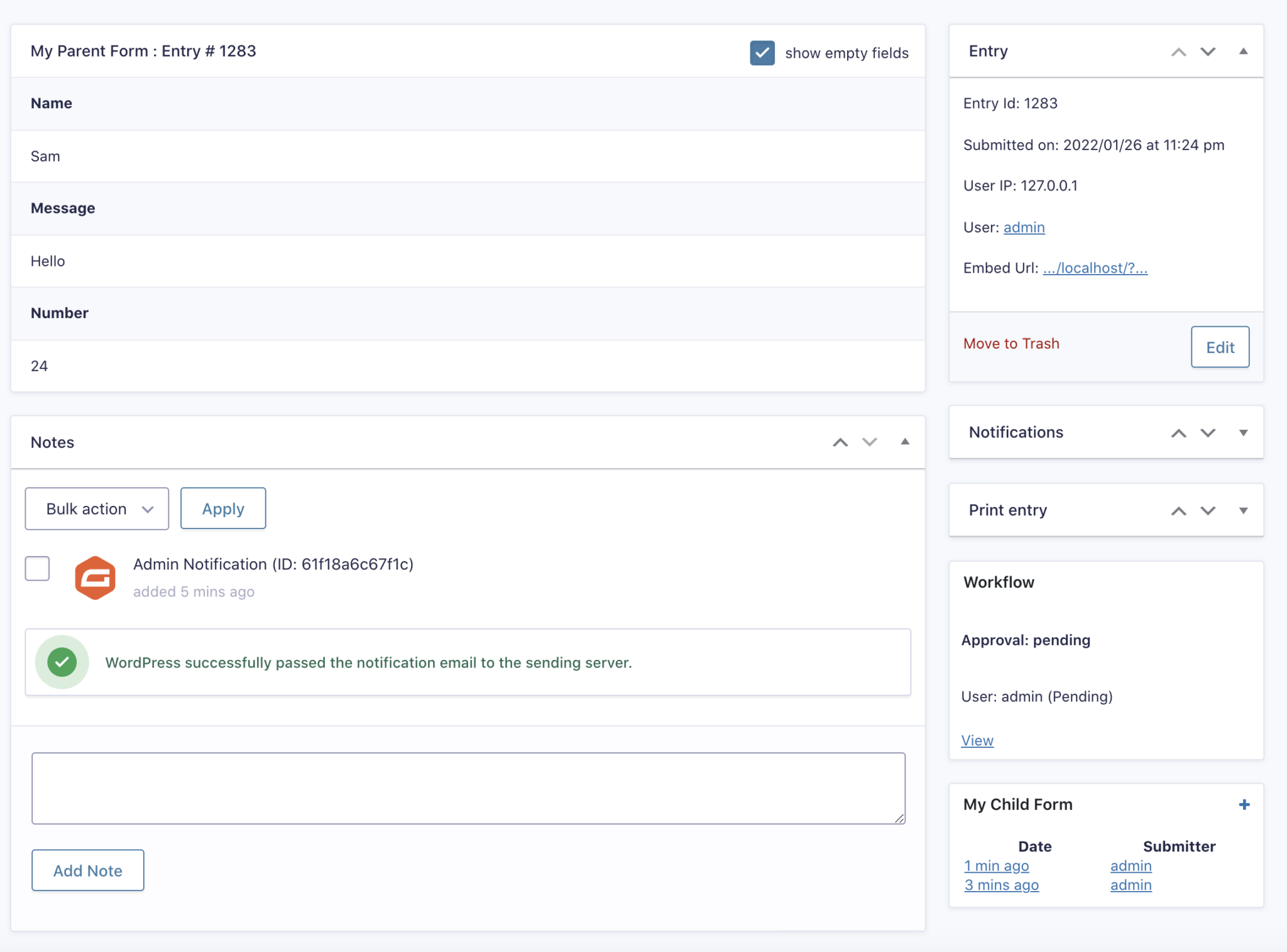
Task: Click the View link in Workflow panel
Action: 977,740
